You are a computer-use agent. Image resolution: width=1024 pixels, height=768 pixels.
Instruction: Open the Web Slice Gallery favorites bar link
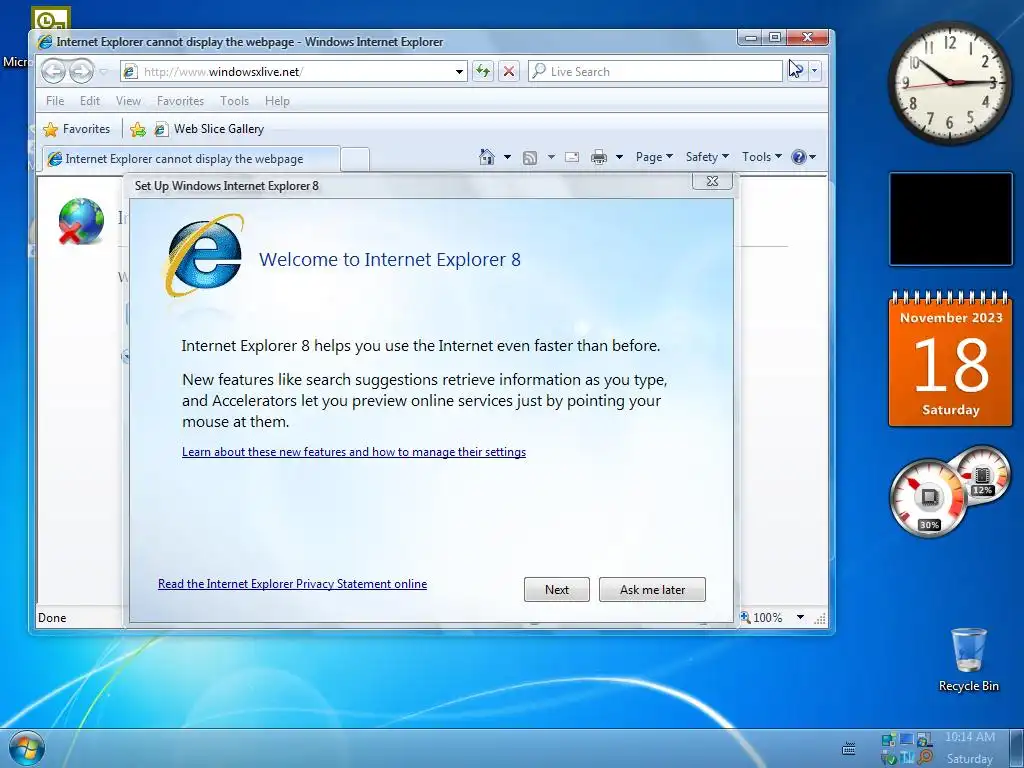(210, 129)
